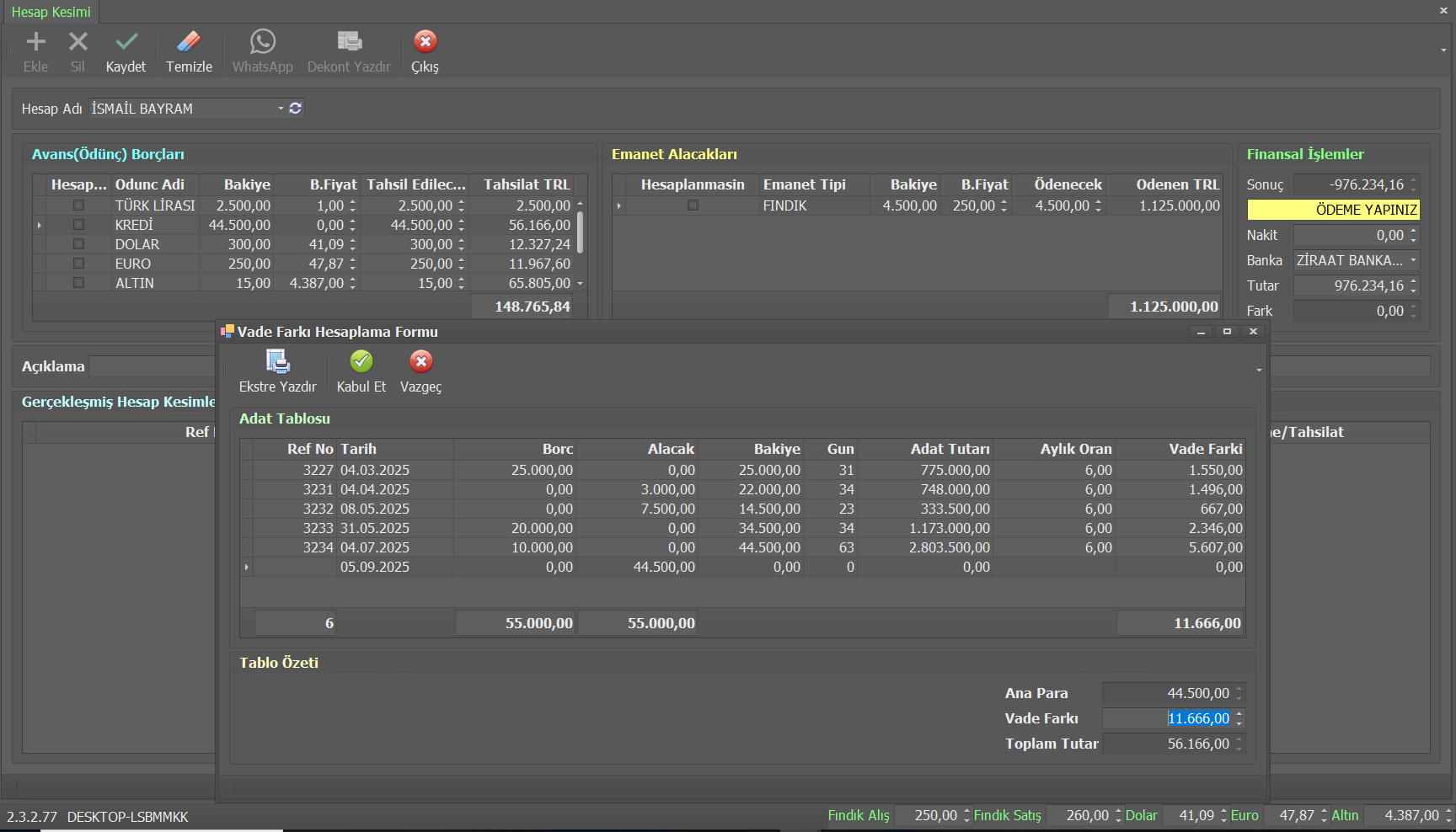Accept calculation with Kabul Et icon
The height and width of the screenshot is (832, 1456).
pyautogui.click(x=361, y=362)
